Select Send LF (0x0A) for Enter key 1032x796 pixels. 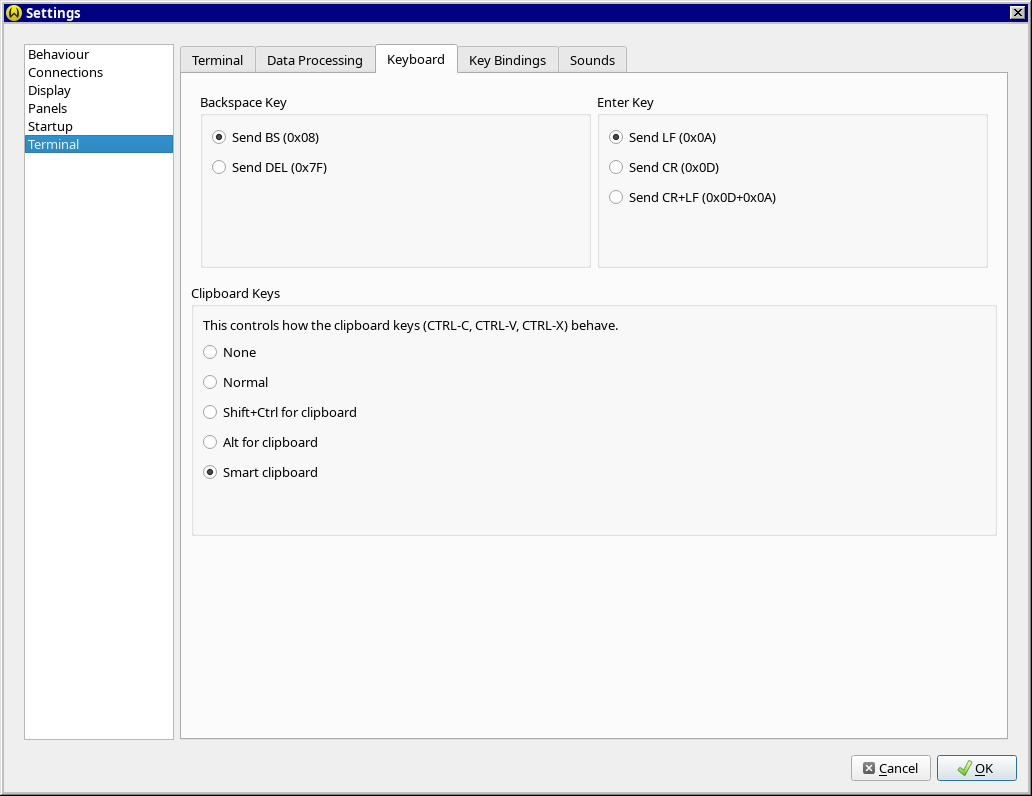pyautogui.click(x=616, y=137)
